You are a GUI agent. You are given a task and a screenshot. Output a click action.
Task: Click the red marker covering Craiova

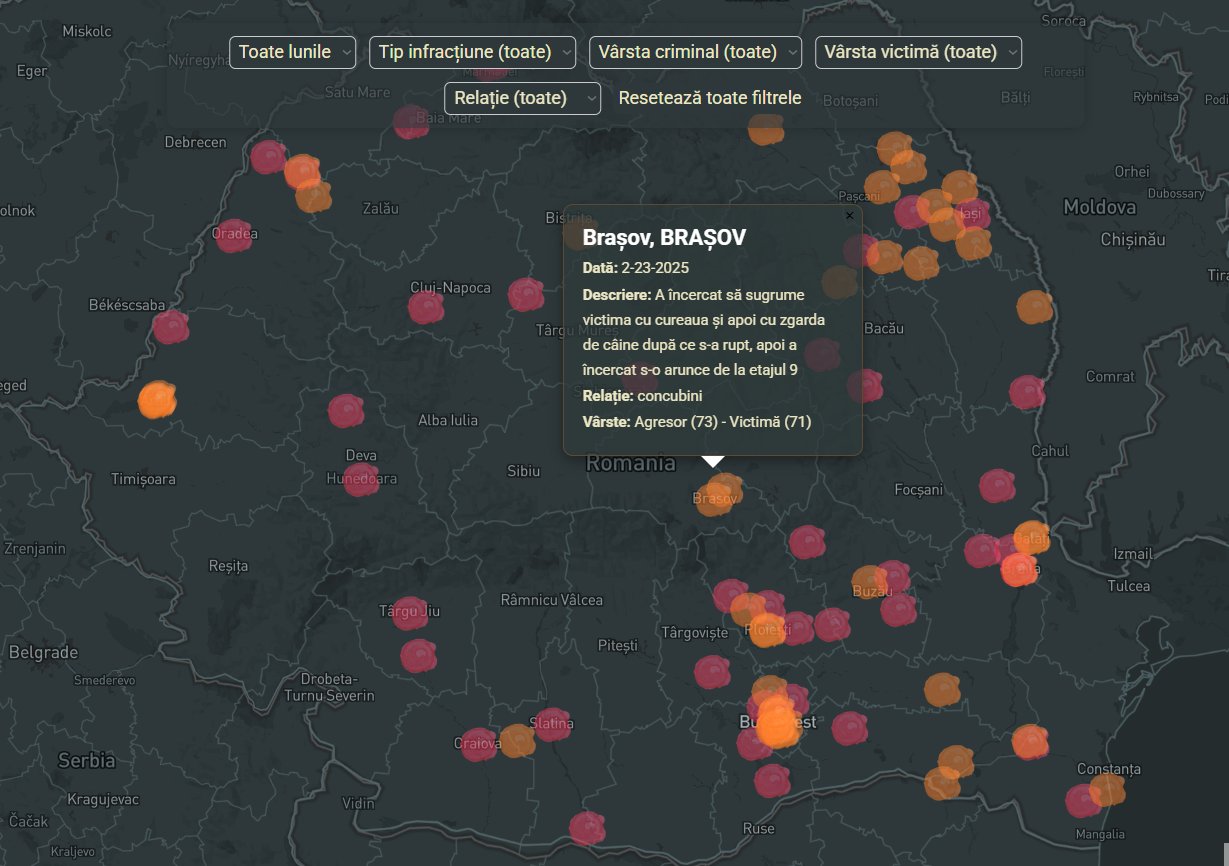(x=478, y=745)
